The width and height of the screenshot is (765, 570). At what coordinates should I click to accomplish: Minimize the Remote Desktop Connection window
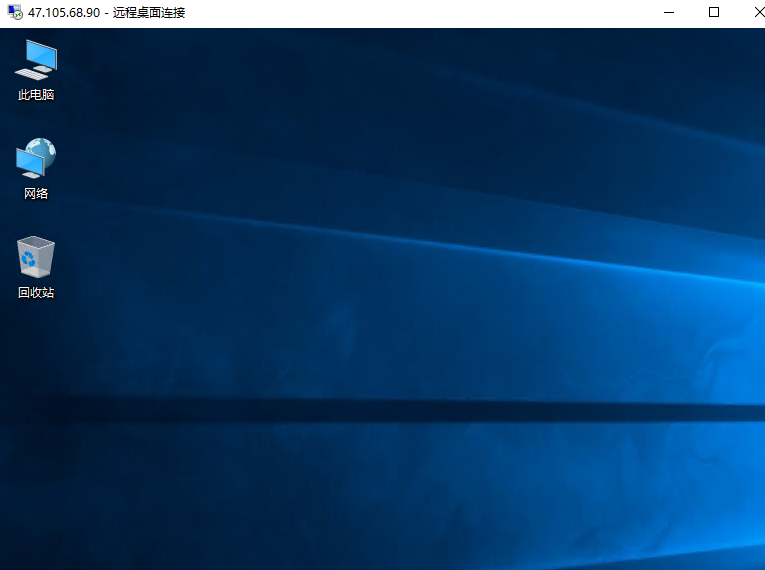click(668, 13)
